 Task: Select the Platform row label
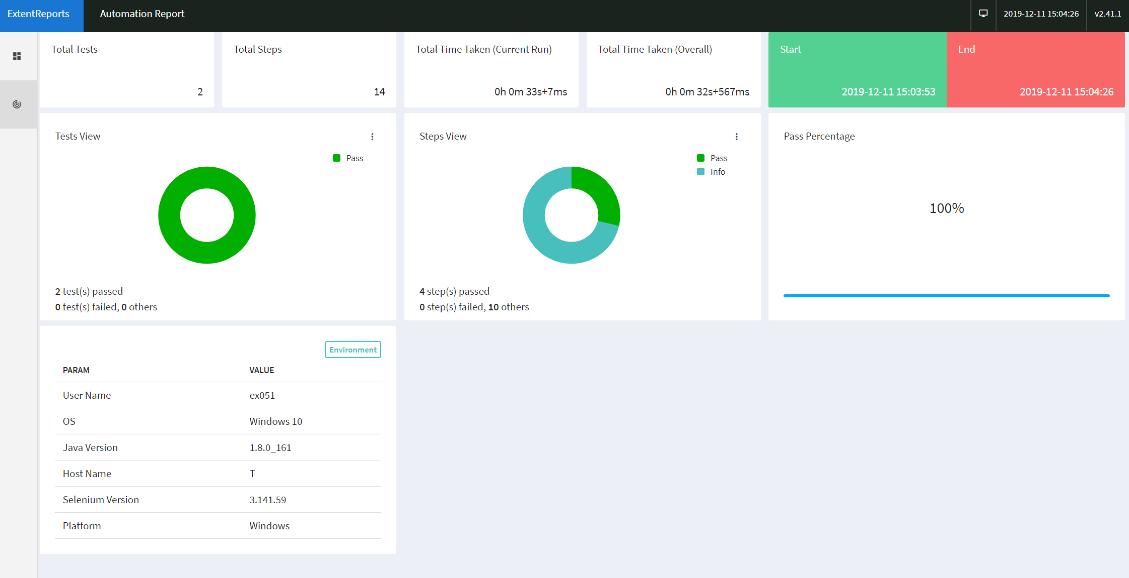coord(82,525)
